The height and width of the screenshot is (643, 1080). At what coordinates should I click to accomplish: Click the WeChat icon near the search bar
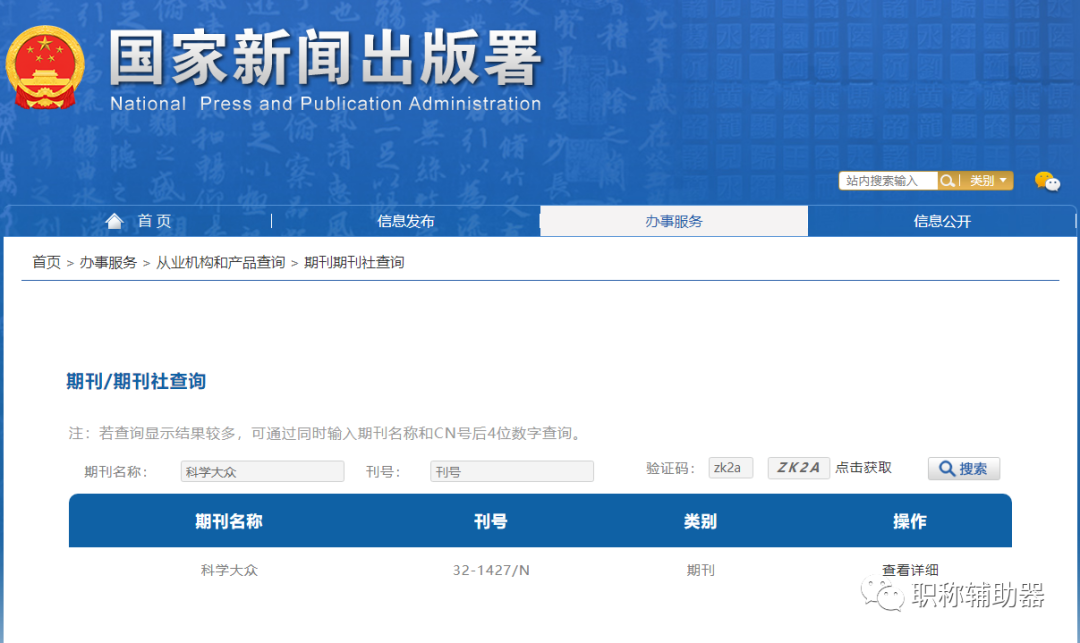coord(1046,182)
